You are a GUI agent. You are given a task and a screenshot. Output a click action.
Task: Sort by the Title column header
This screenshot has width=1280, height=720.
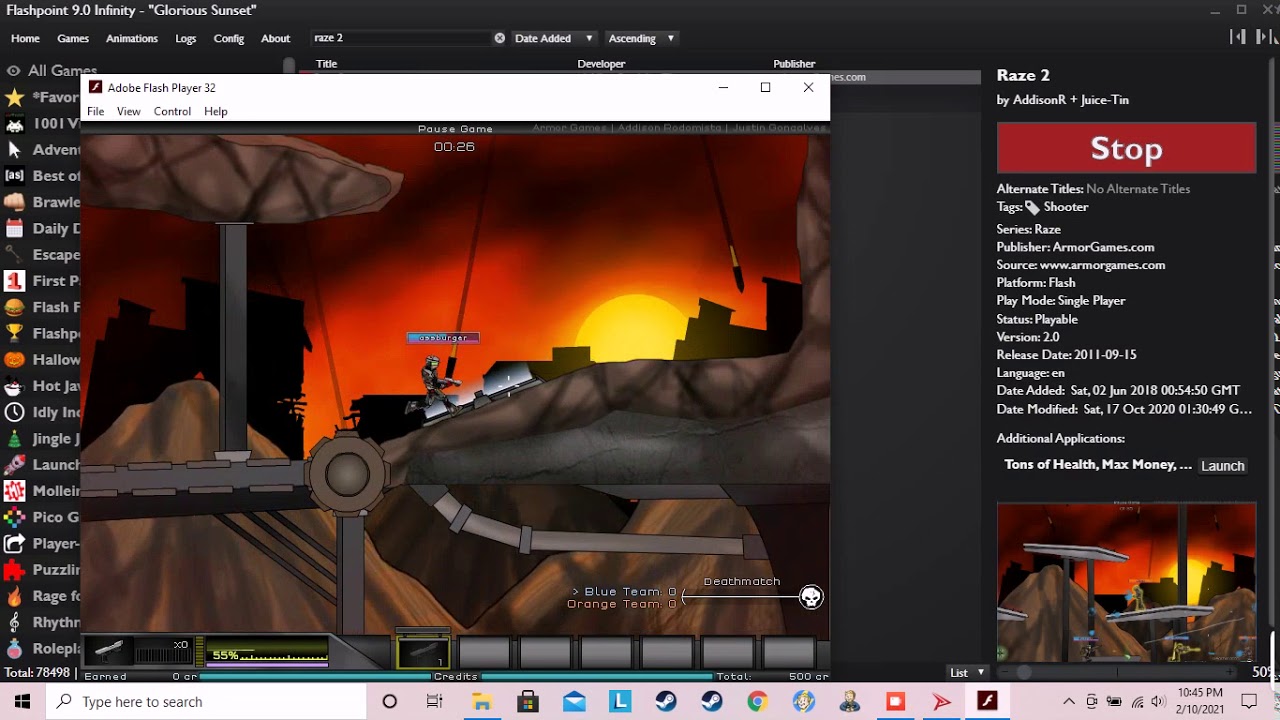[327, 64]
